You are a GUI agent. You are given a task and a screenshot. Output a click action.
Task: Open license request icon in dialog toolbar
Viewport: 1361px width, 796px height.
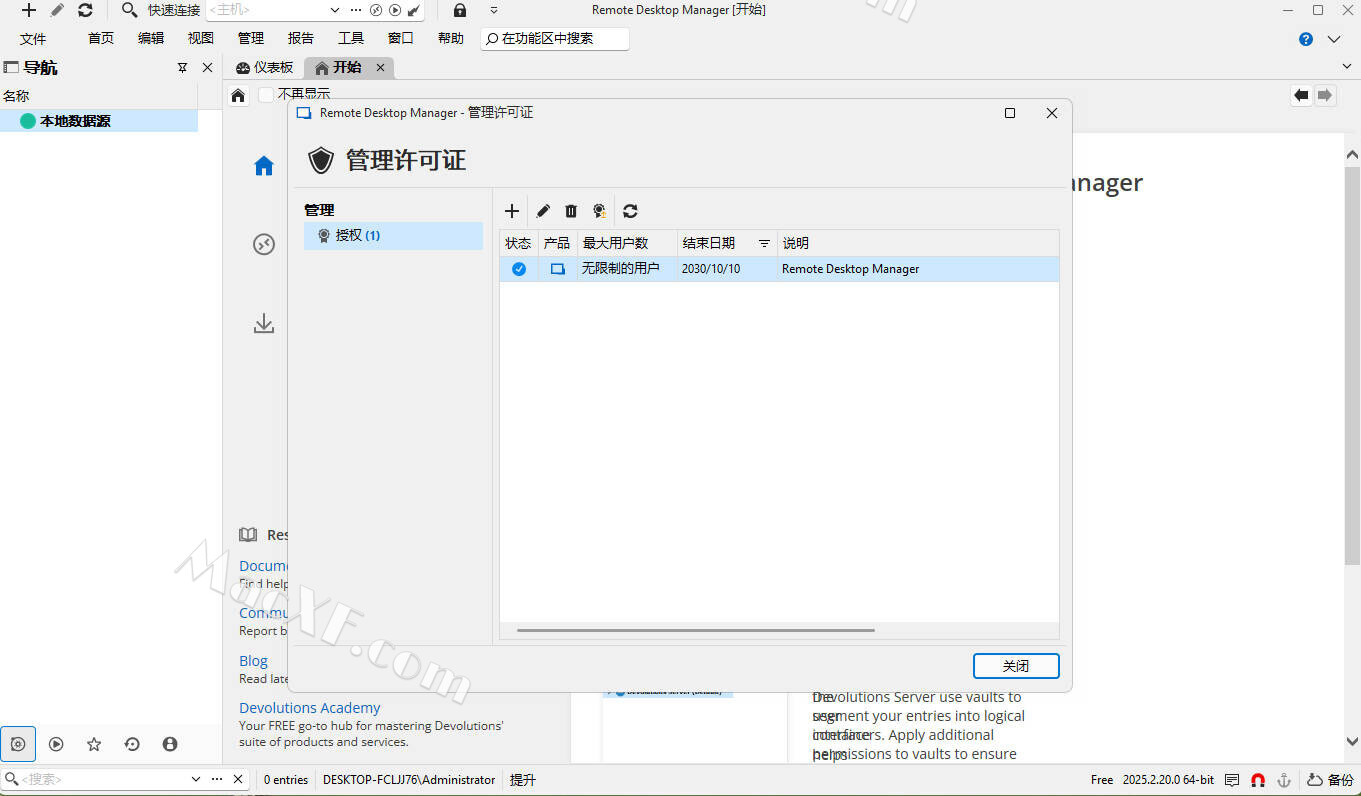click(x=599, y=211)
